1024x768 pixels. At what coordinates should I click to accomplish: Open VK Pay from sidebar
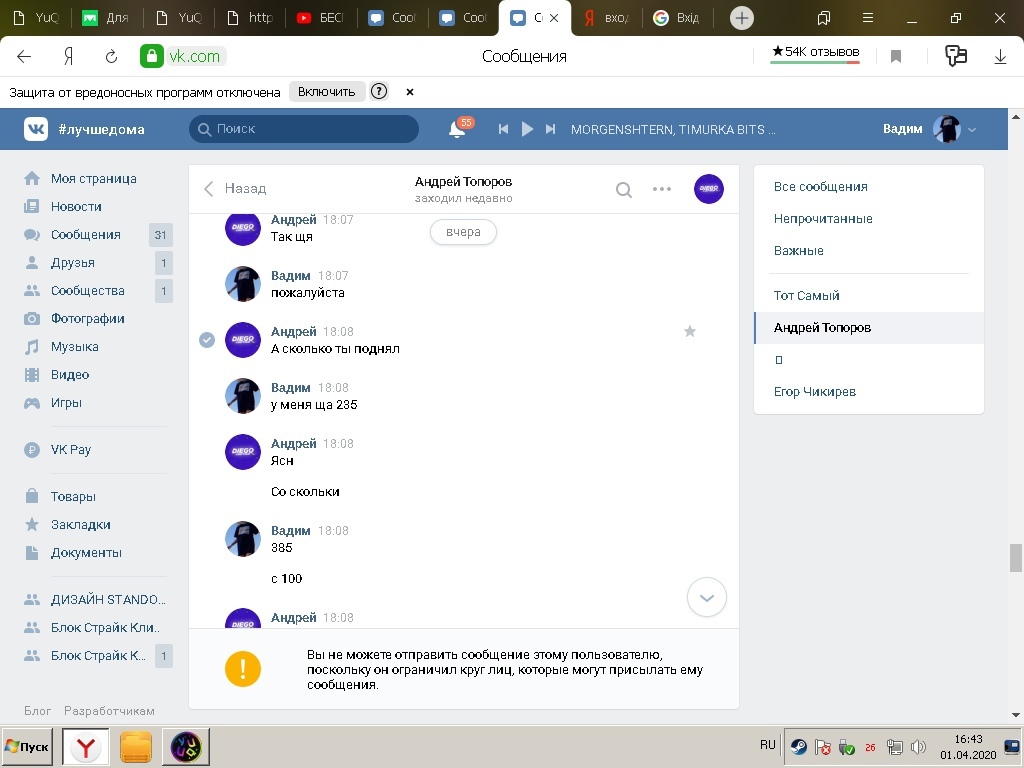[70, 449]
